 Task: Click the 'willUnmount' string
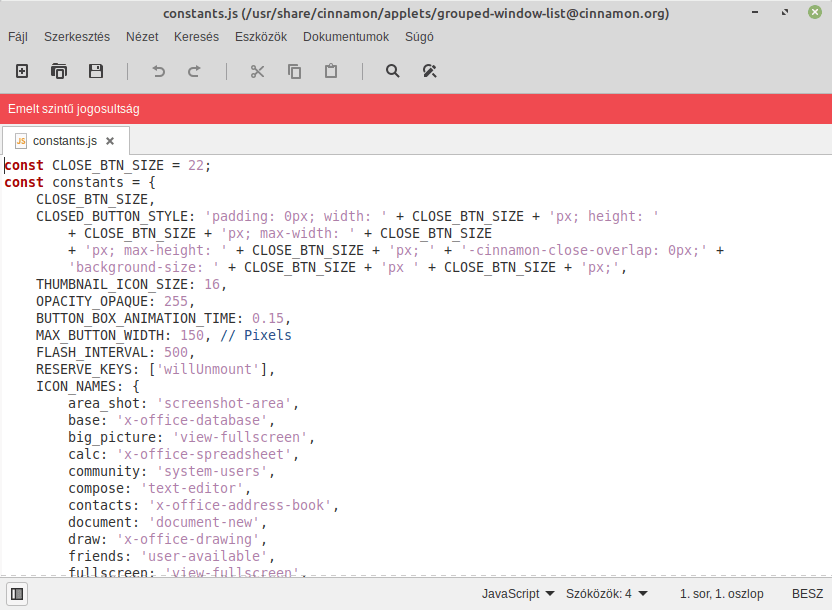pos(207,369)
